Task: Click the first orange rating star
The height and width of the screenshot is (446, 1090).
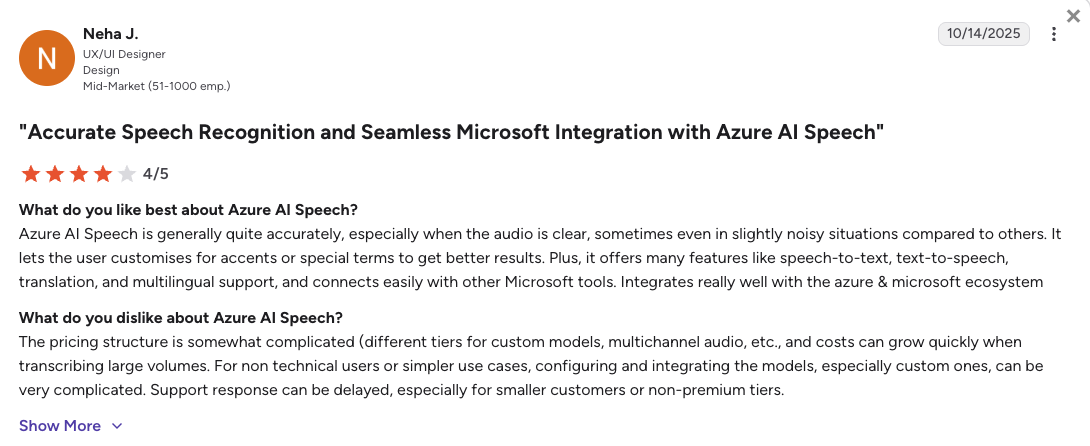Action: (x=31, y=174)
